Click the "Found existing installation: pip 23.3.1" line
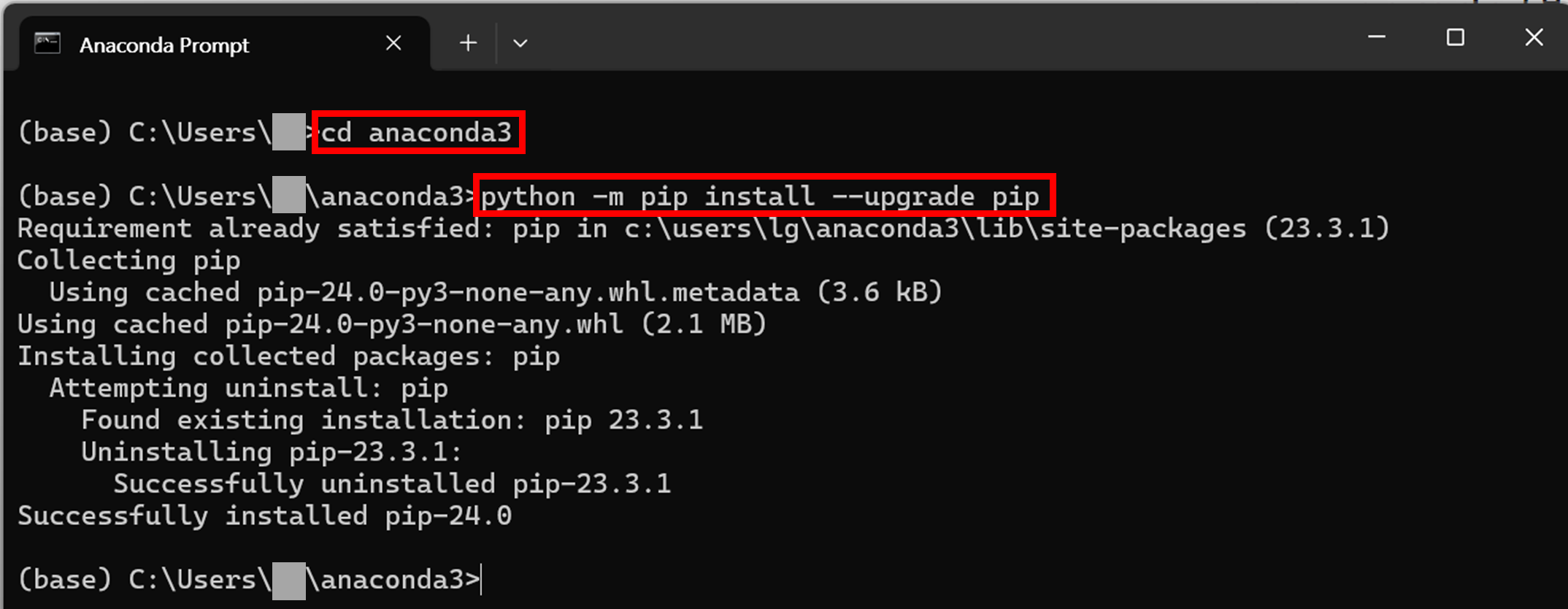Screen dimensions: 1568x609 tap(393, 421)
